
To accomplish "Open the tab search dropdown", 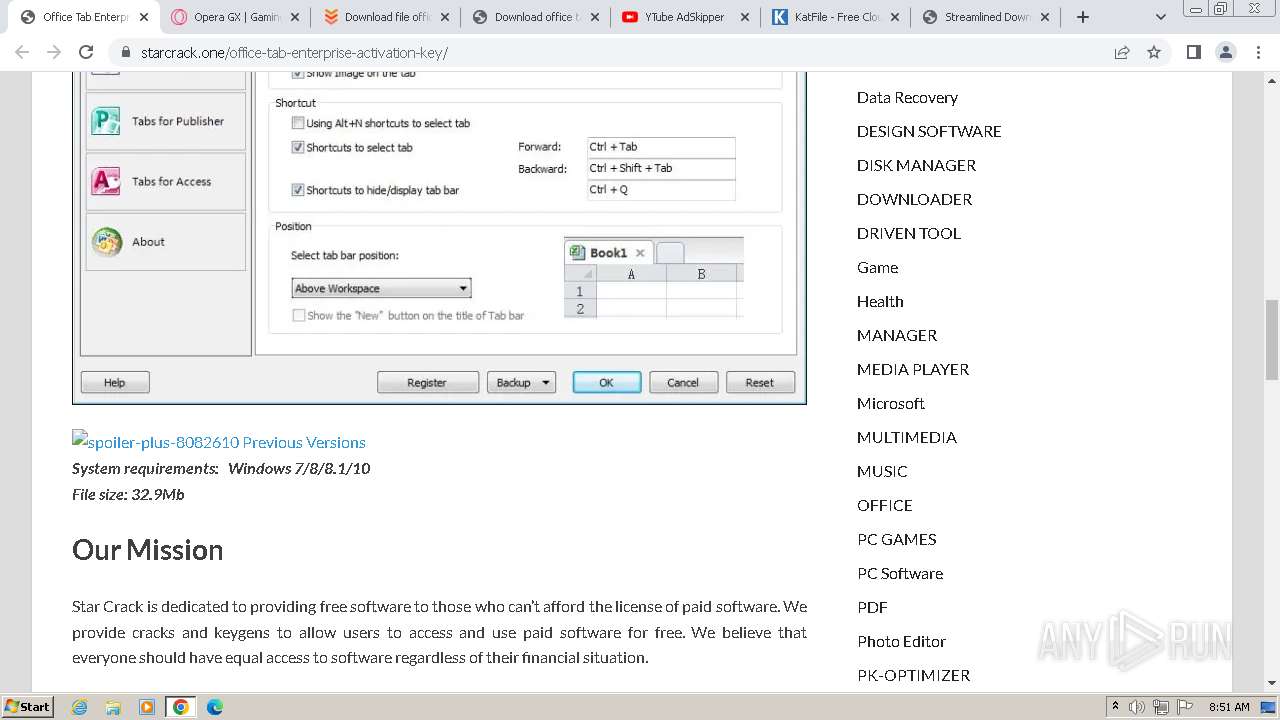I will 1160,17.
